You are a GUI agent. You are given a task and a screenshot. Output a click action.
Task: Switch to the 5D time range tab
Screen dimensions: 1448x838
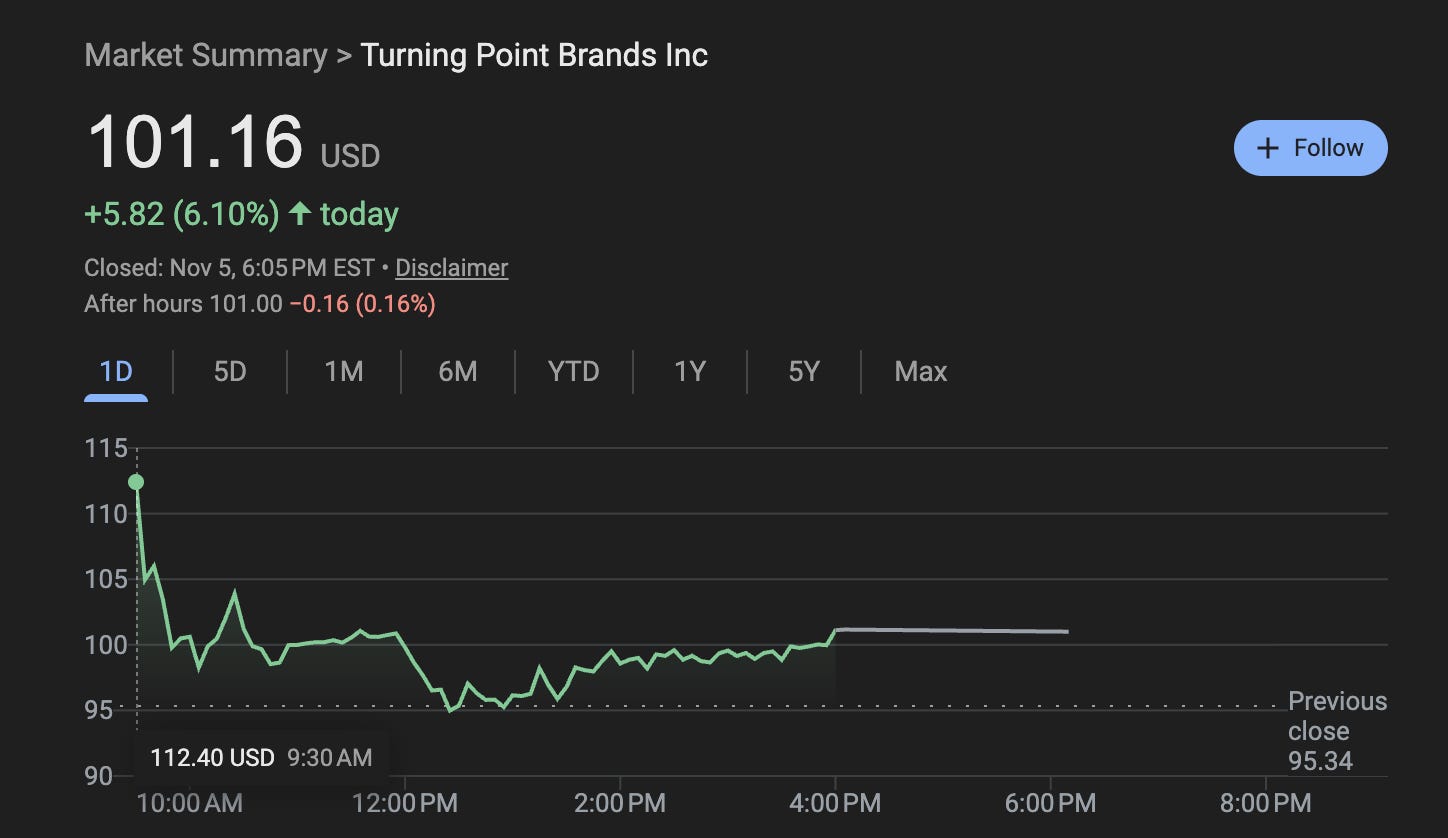pos(230,372)
